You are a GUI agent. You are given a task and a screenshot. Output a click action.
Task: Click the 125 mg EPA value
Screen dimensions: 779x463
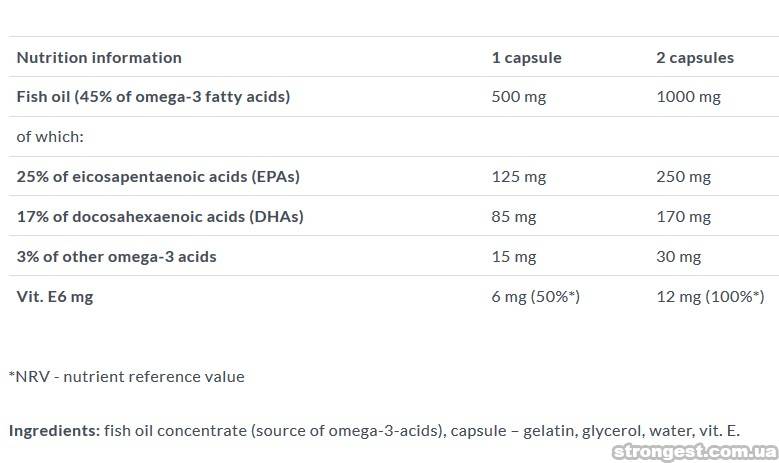pyautogui.click(x=519, y=177)
